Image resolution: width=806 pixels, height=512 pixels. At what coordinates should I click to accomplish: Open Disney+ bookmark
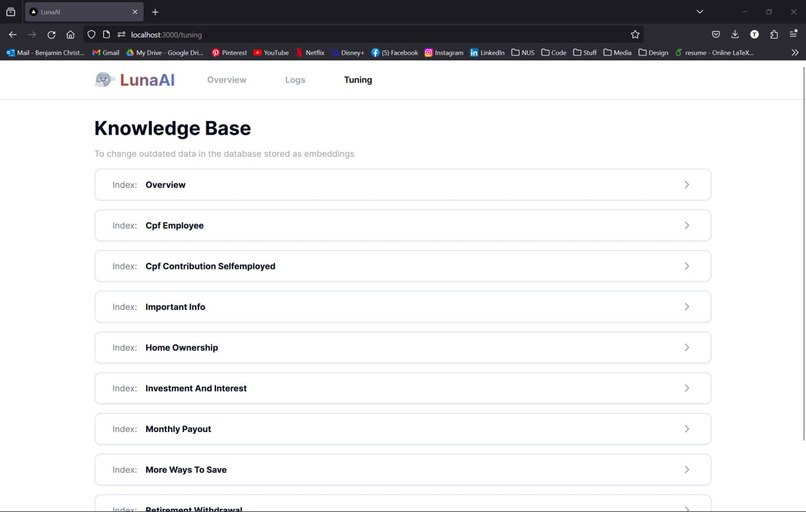click(x=347, y=52)
